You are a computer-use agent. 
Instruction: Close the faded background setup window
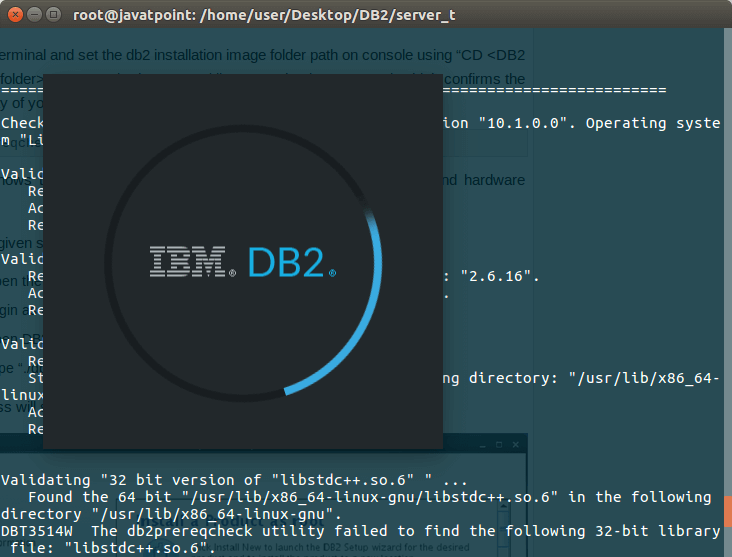pyautogui.click(x=515, y=445)
